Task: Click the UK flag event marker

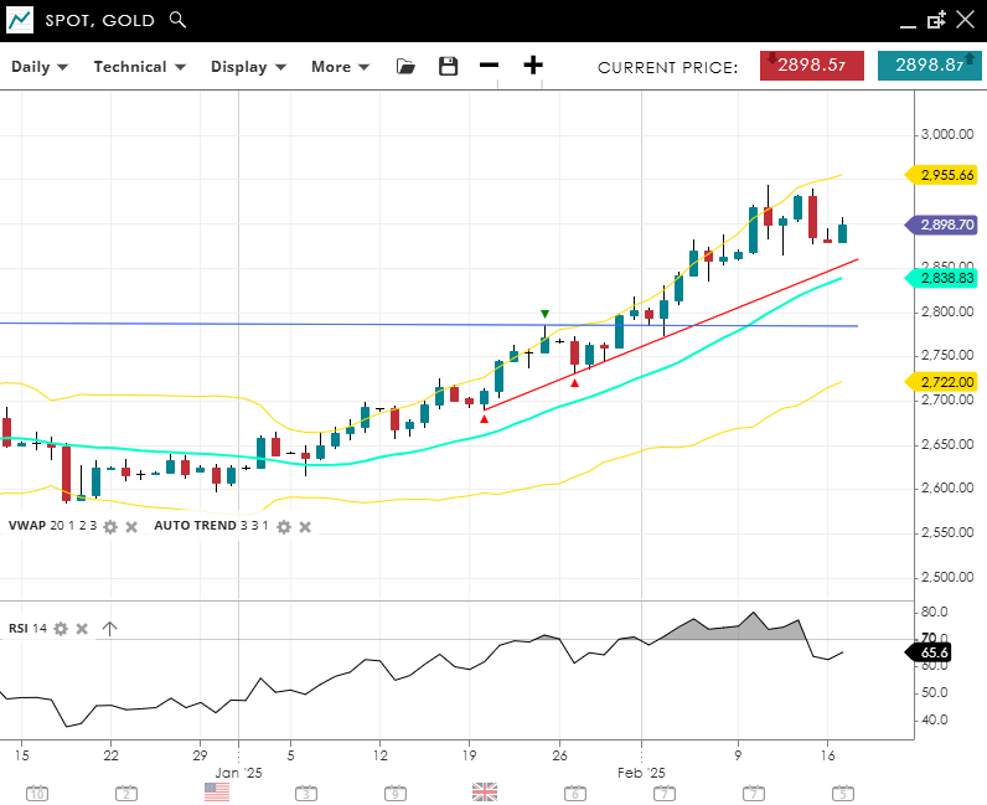Action: pyautogui.click(x=484, y=792)
